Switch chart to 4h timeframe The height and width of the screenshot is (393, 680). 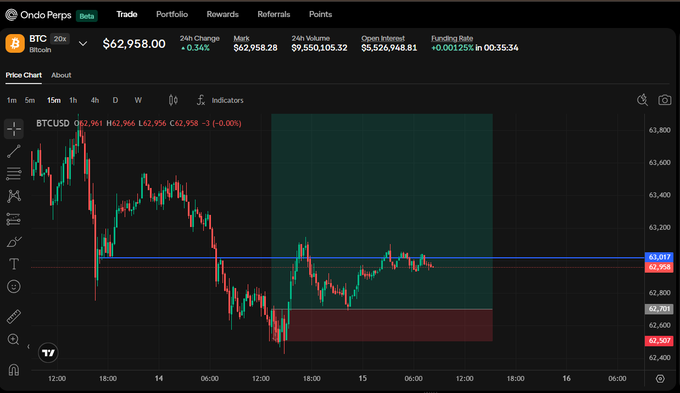coord(95,100)
